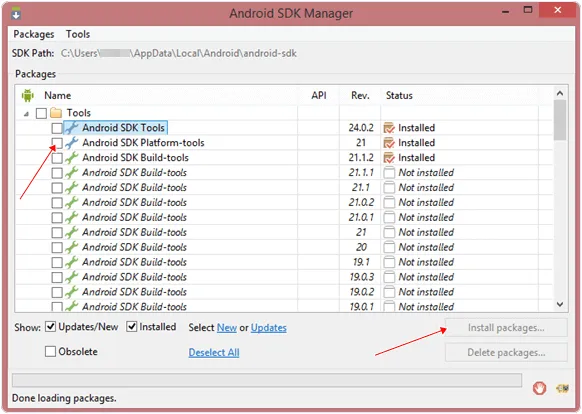Open the Tools menu
This screenshot has height=414, width=582.
click(x=78, y=34)
